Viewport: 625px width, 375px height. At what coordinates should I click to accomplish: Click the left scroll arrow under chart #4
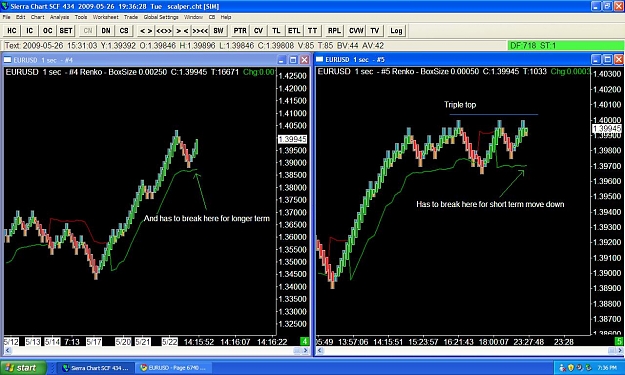pos(8,351)
